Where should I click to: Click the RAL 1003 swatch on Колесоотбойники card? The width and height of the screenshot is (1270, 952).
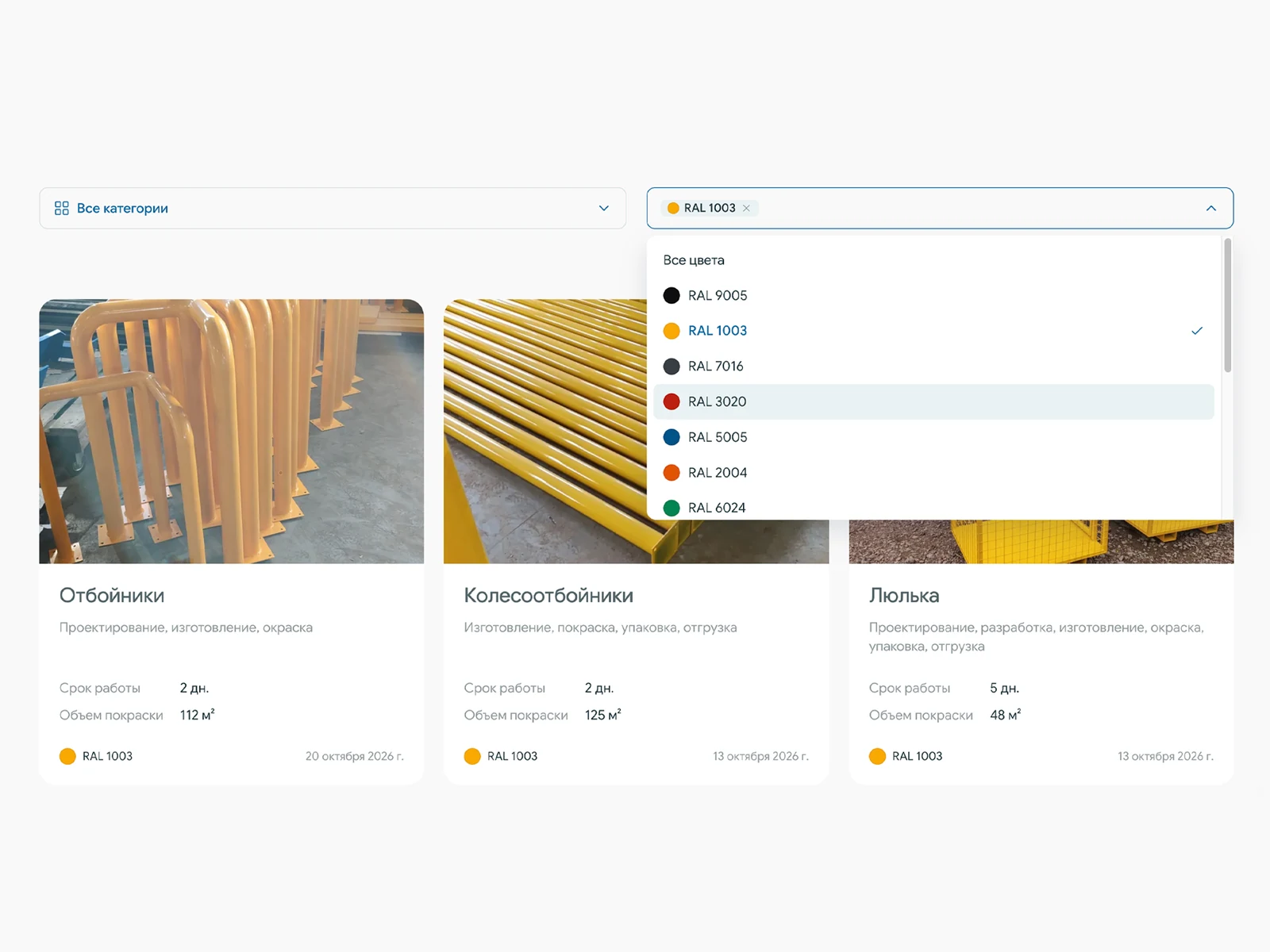[x=472, y=756]
